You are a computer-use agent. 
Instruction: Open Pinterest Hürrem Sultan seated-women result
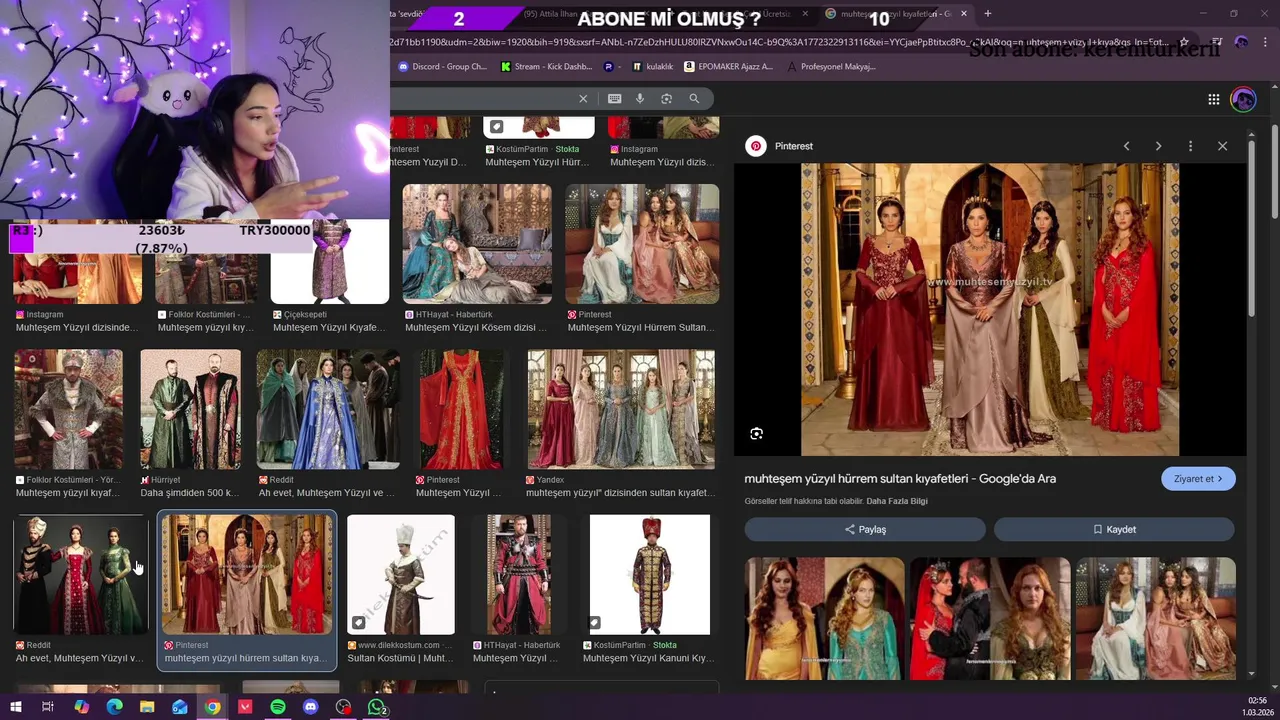pyautogui.click(x=642, y=244)
